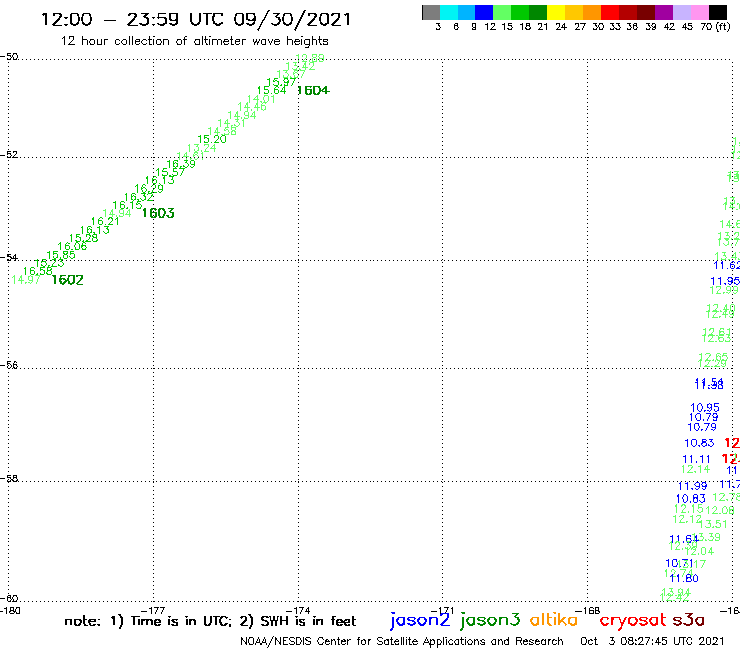Click the wave height value 16.06
Image resolution: width=740 pixels, height=650 pixels.
72,246
